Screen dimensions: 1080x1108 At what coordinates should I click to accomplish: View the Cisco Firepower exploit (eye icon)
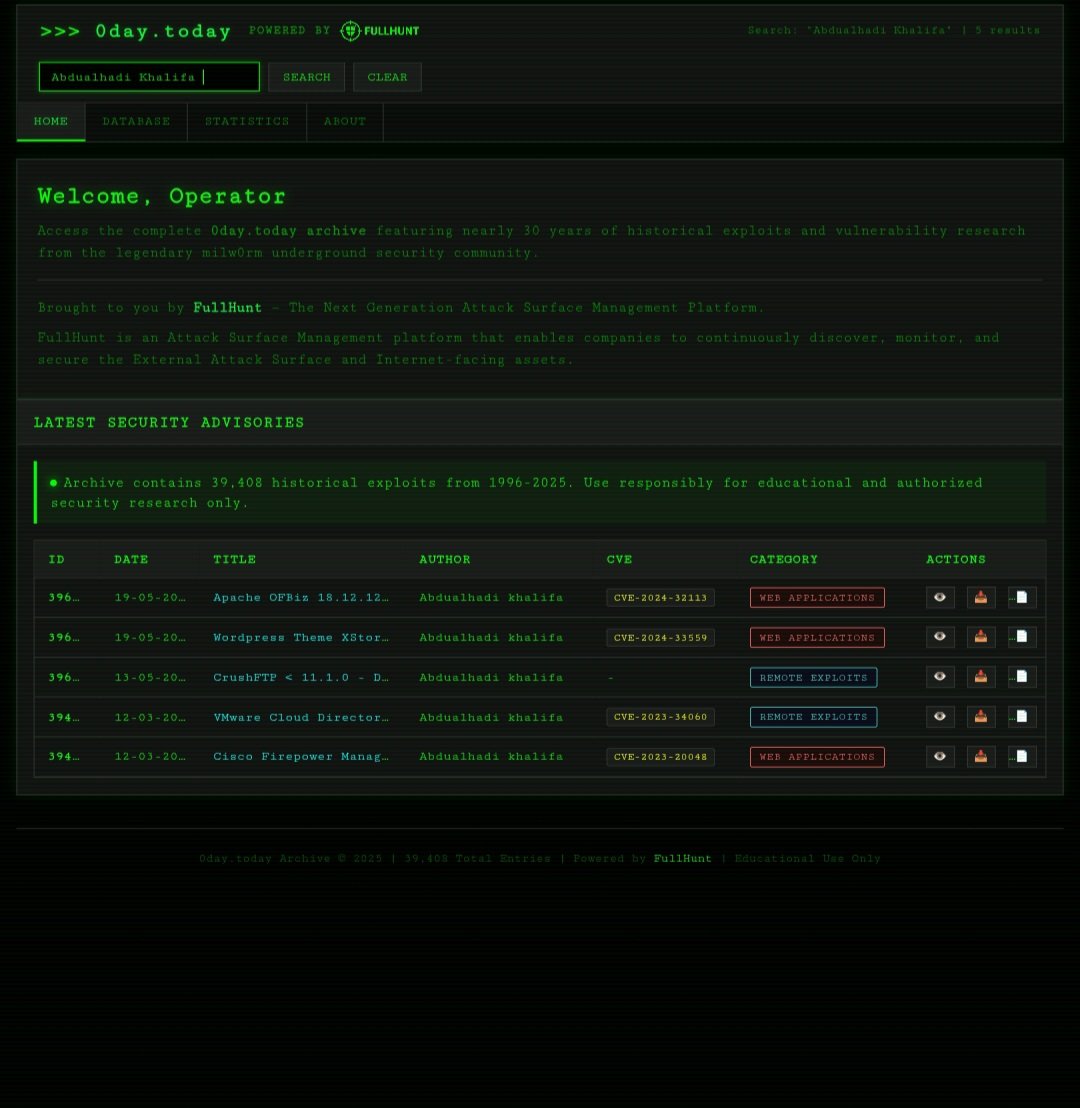point(940,756)
